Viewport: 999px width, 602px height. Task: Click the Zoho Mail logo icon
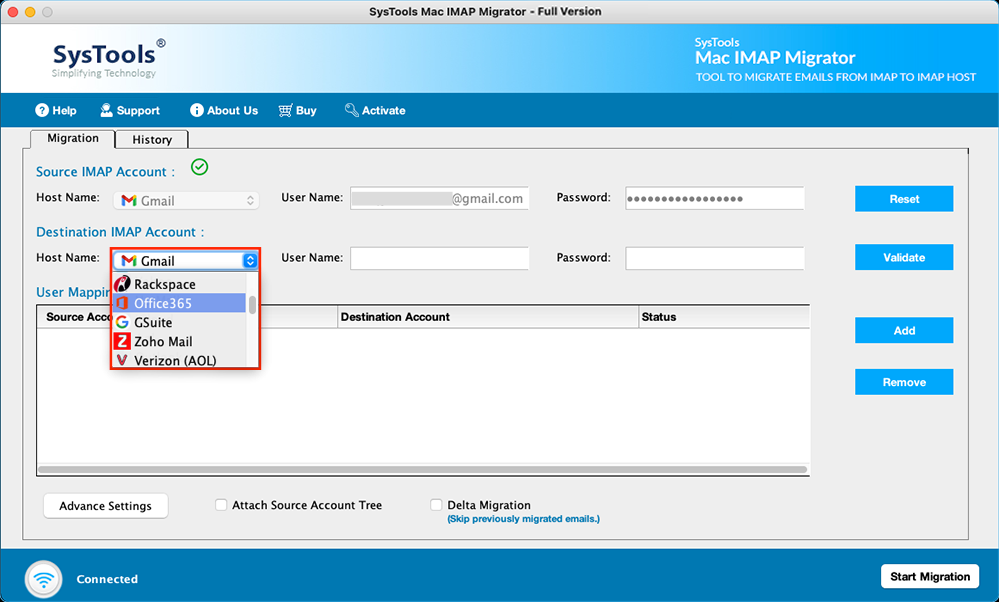click(122, 341)
